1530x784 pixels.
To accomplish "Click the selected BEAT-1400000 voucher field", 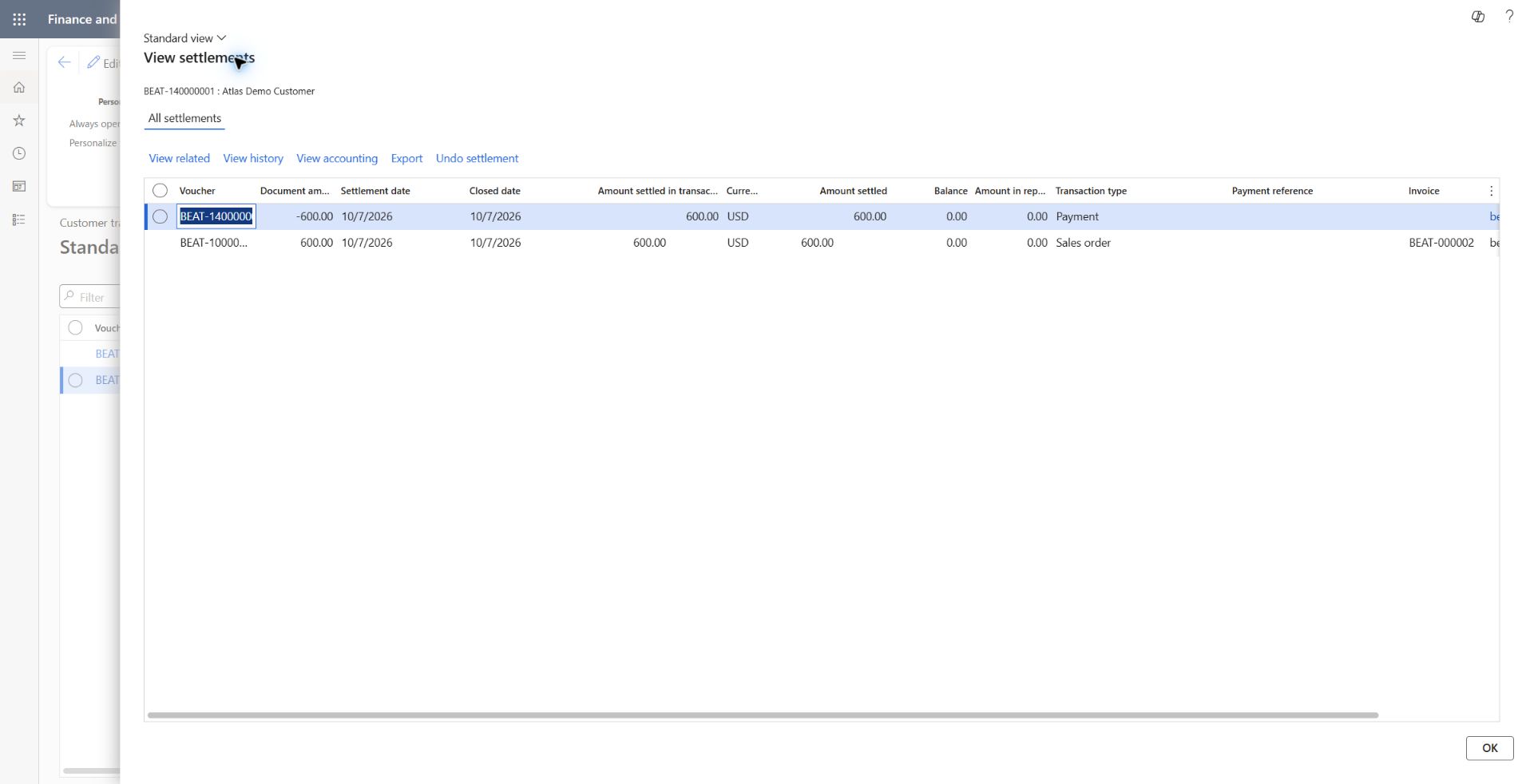I will (216, 216).
